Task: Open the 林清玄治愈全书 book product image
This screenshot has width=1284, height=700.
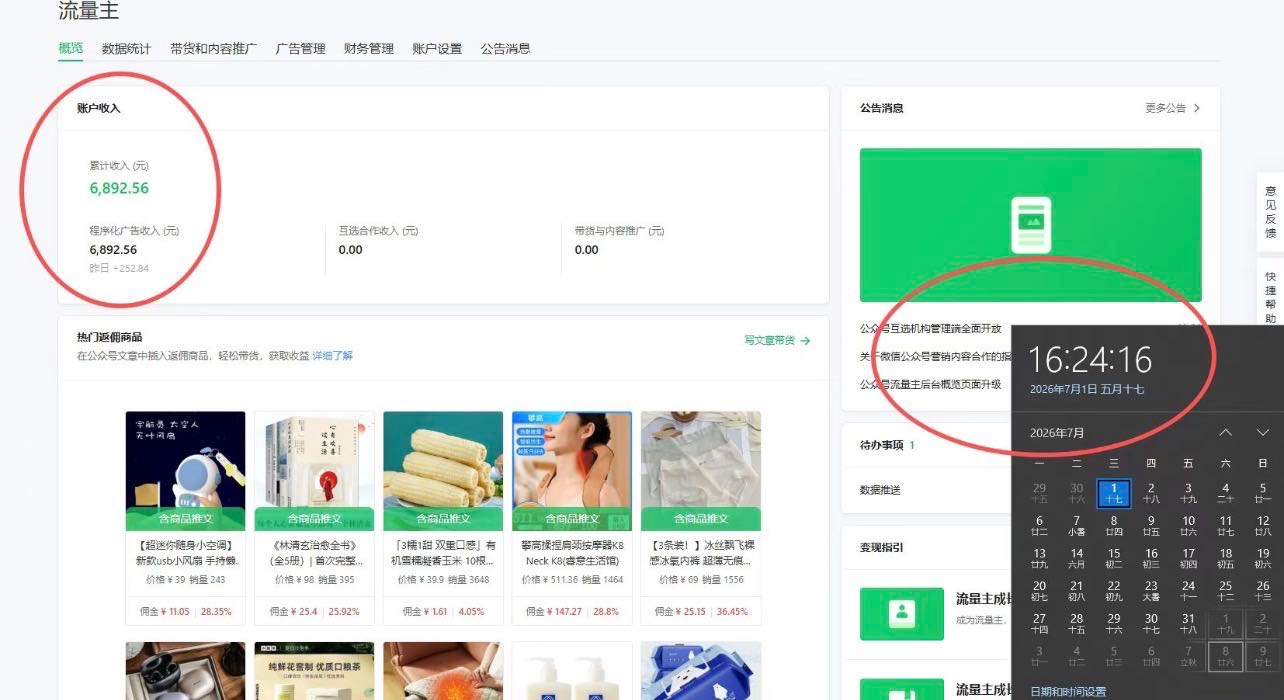Action: [314, 471]
